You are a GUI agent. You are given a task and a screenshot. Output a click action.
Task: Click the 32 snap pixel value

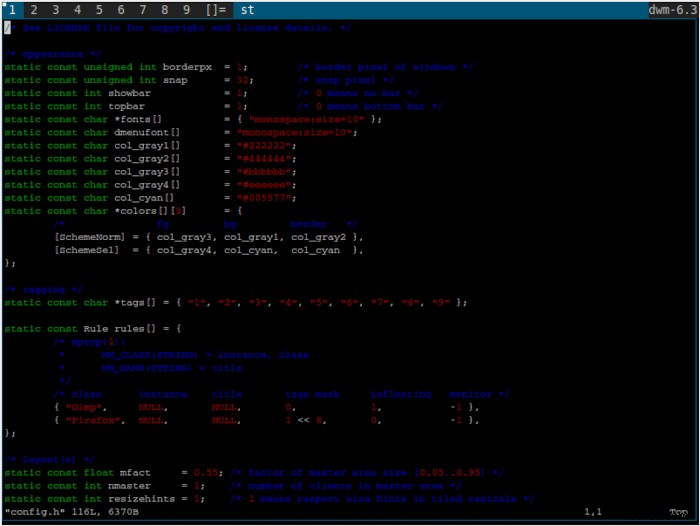242,80
